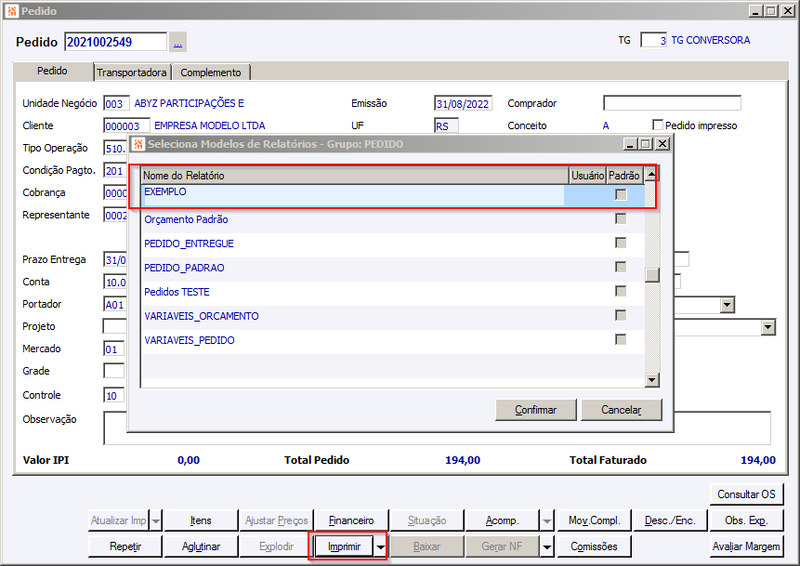Minimize the Seleciona Modelos dialog

pyautogui.click(x=631, y=144)
